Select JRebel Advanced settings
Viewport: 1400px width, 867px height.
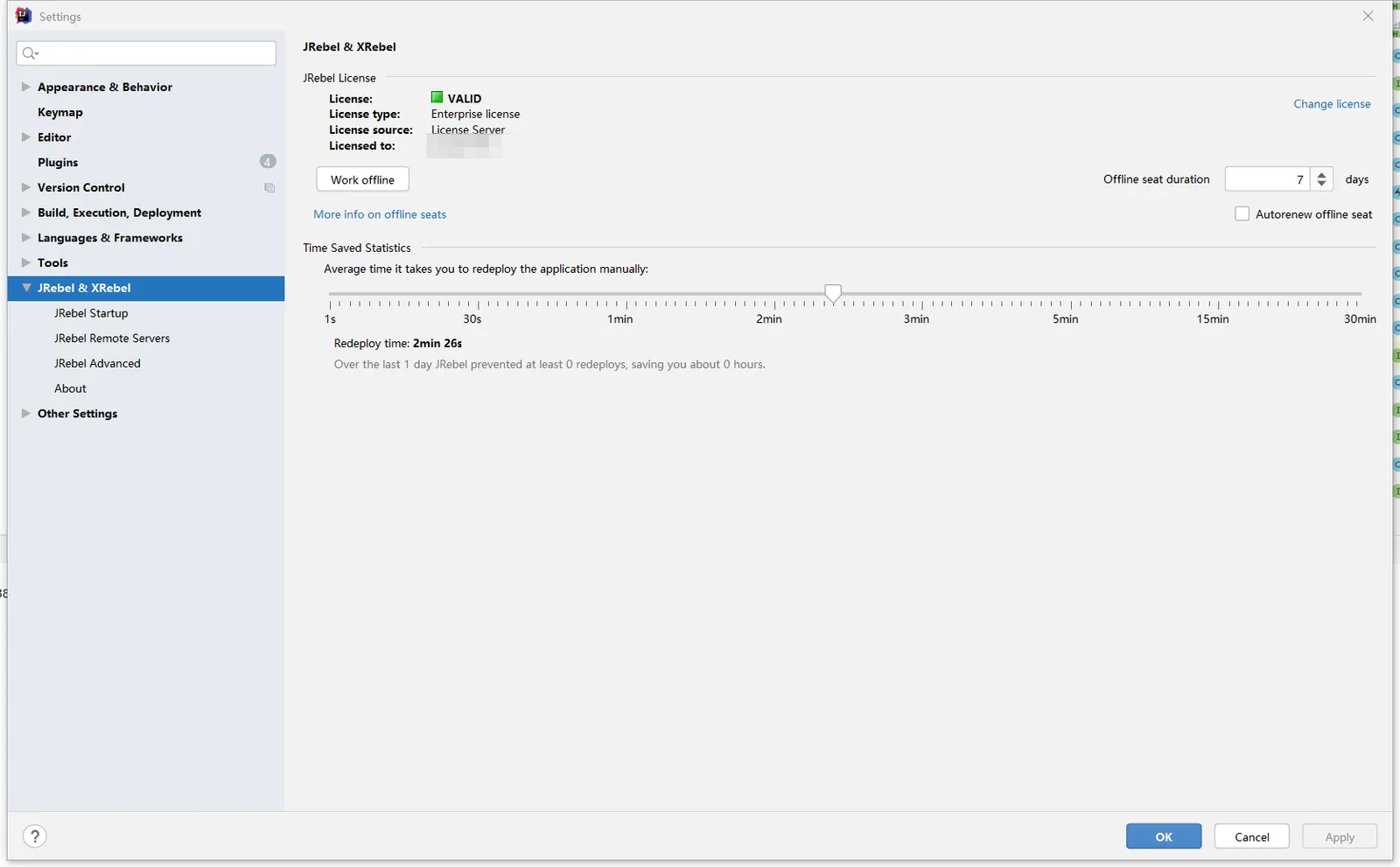[97, 364]
